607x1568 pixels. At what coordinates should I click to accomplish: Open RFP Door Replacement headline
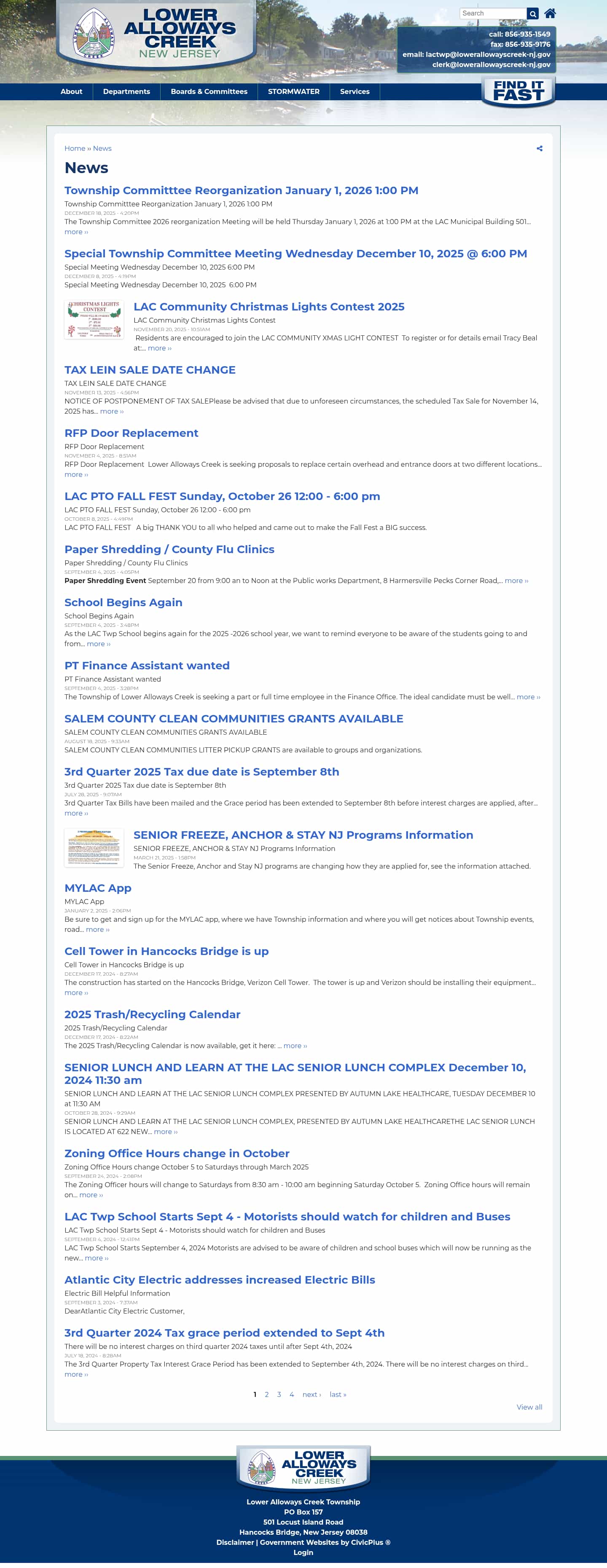(x=132, y=433)
